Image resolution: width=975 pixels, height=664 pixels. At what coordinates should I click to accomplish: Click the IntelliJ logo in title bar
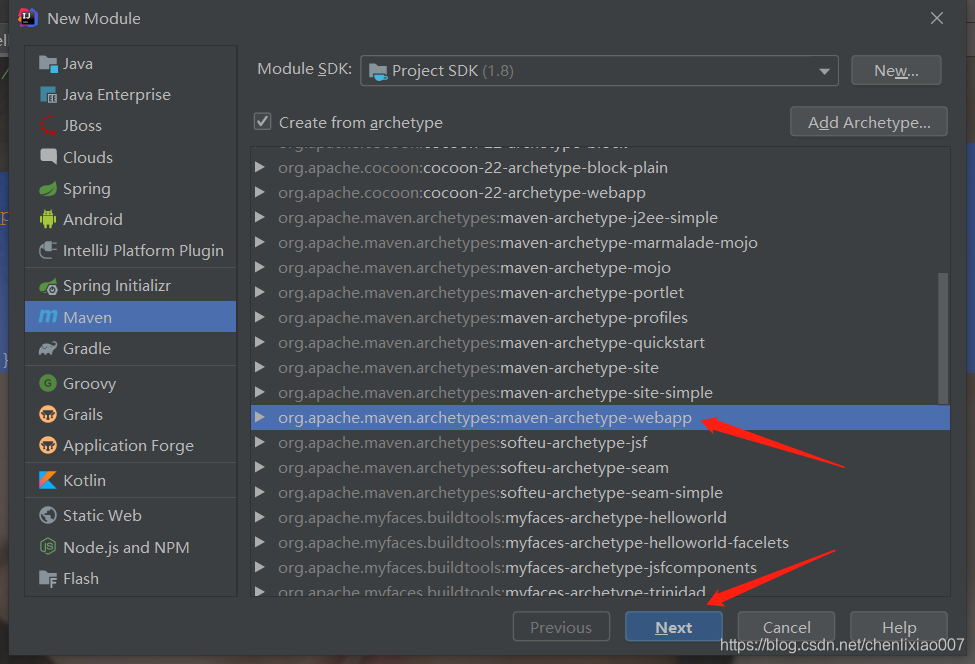[28, 18]
